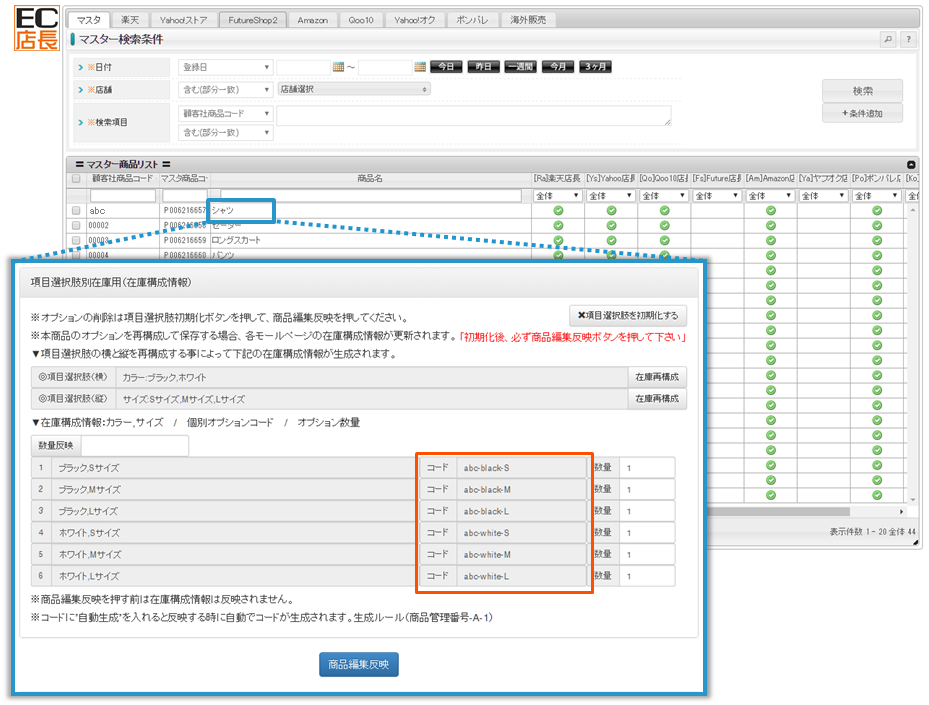Open help question mark icon

(908, 40)
